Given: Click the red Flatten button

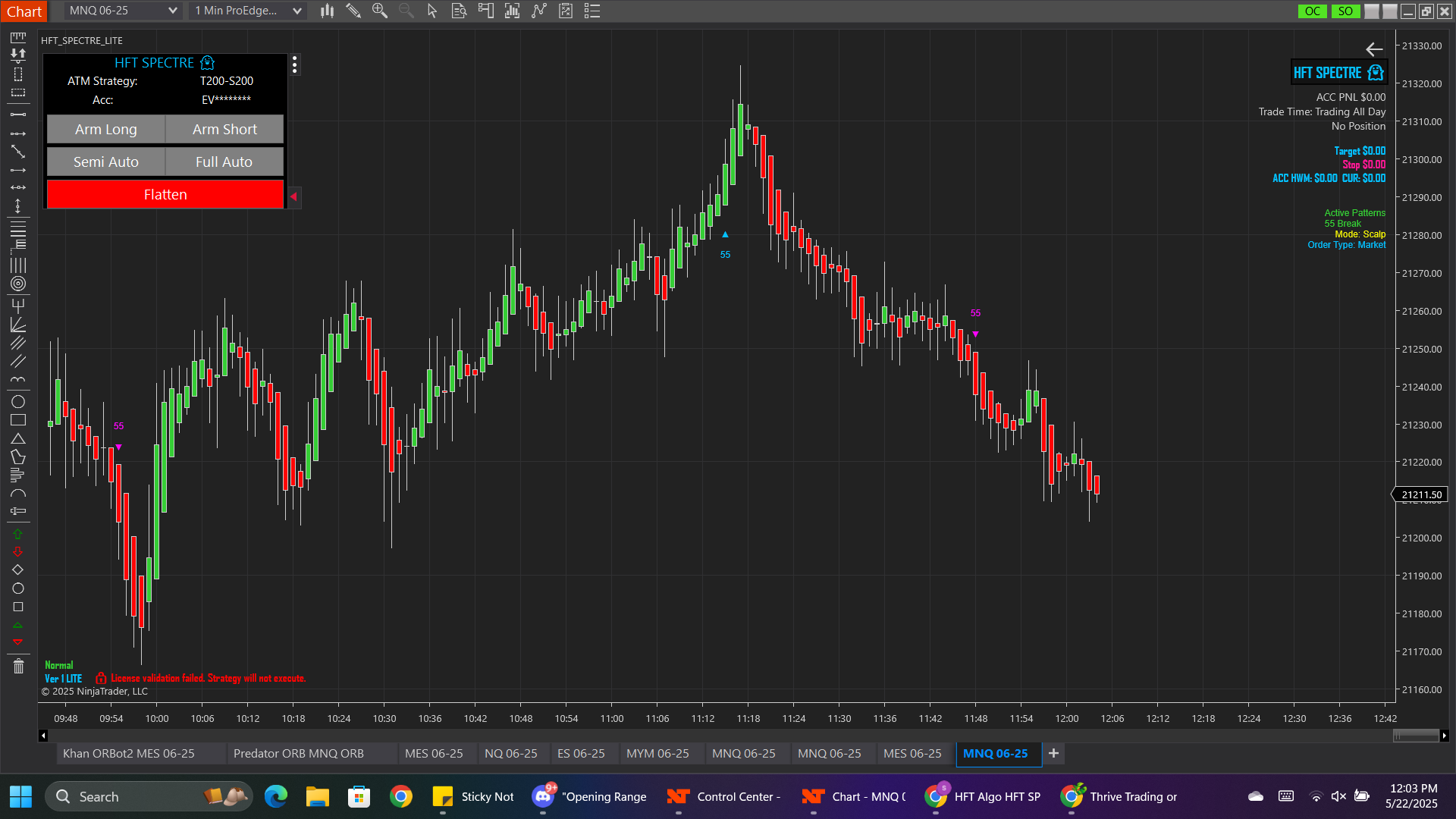Looking at the screenshot, I should pyautogui.click(x=165, y=194).
